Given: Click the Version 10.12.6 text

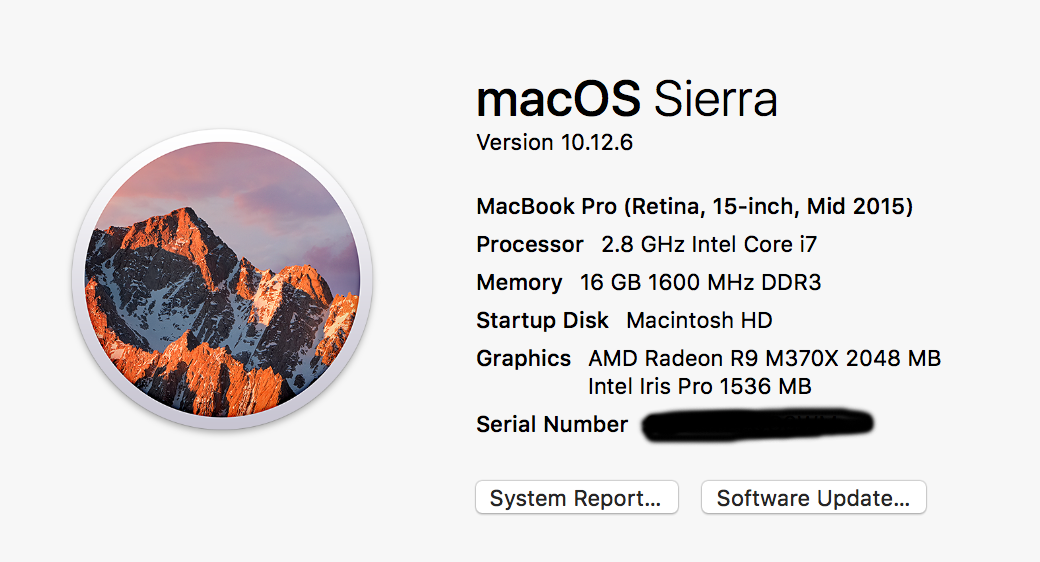Looking at the screenshot, I should tap(554, 143).
